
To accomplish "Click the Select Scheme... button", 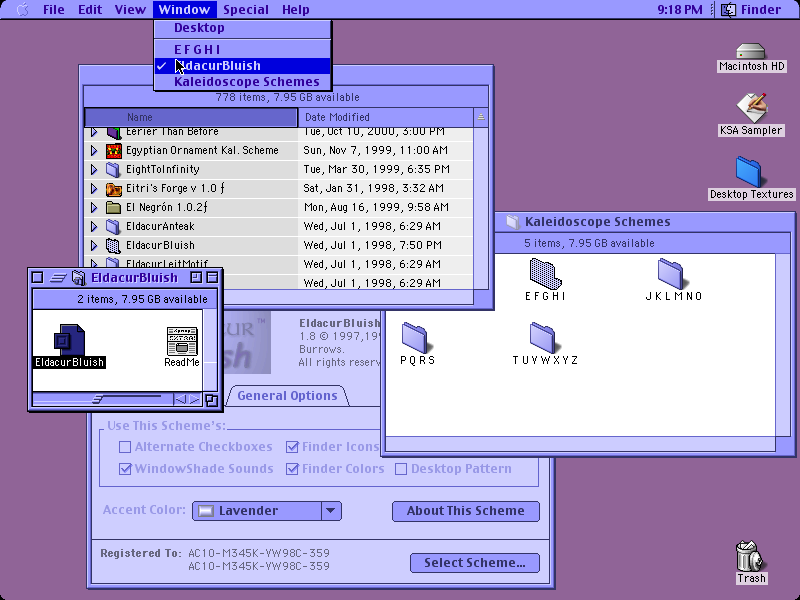I will coord(474,563).
